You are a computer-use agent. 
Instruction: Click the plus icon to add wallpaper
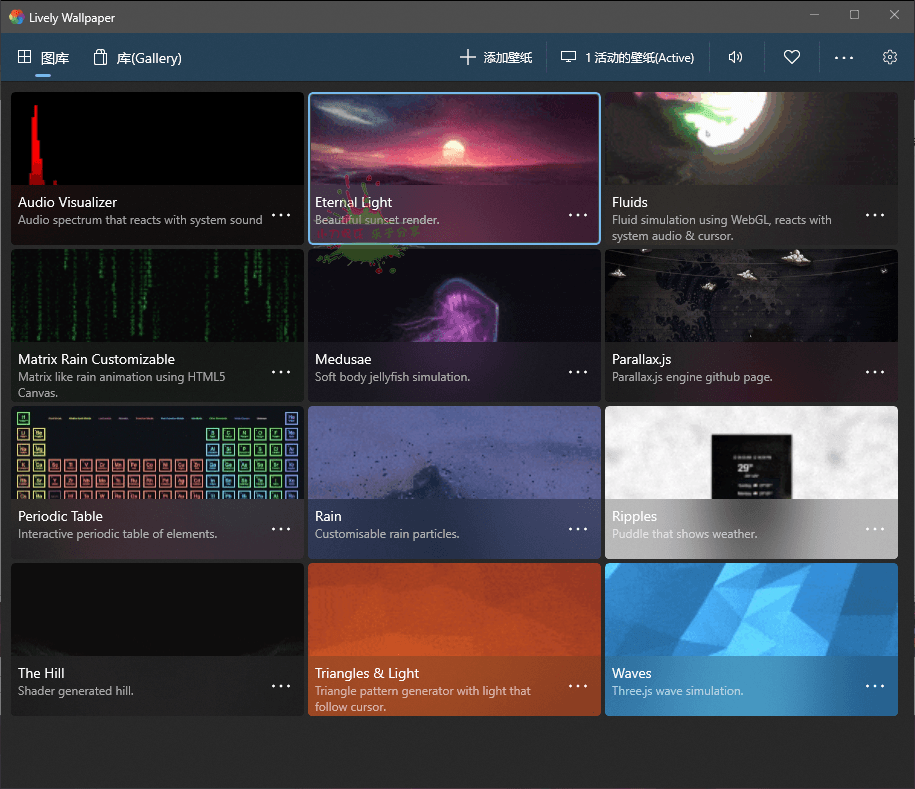click(467, 58)
